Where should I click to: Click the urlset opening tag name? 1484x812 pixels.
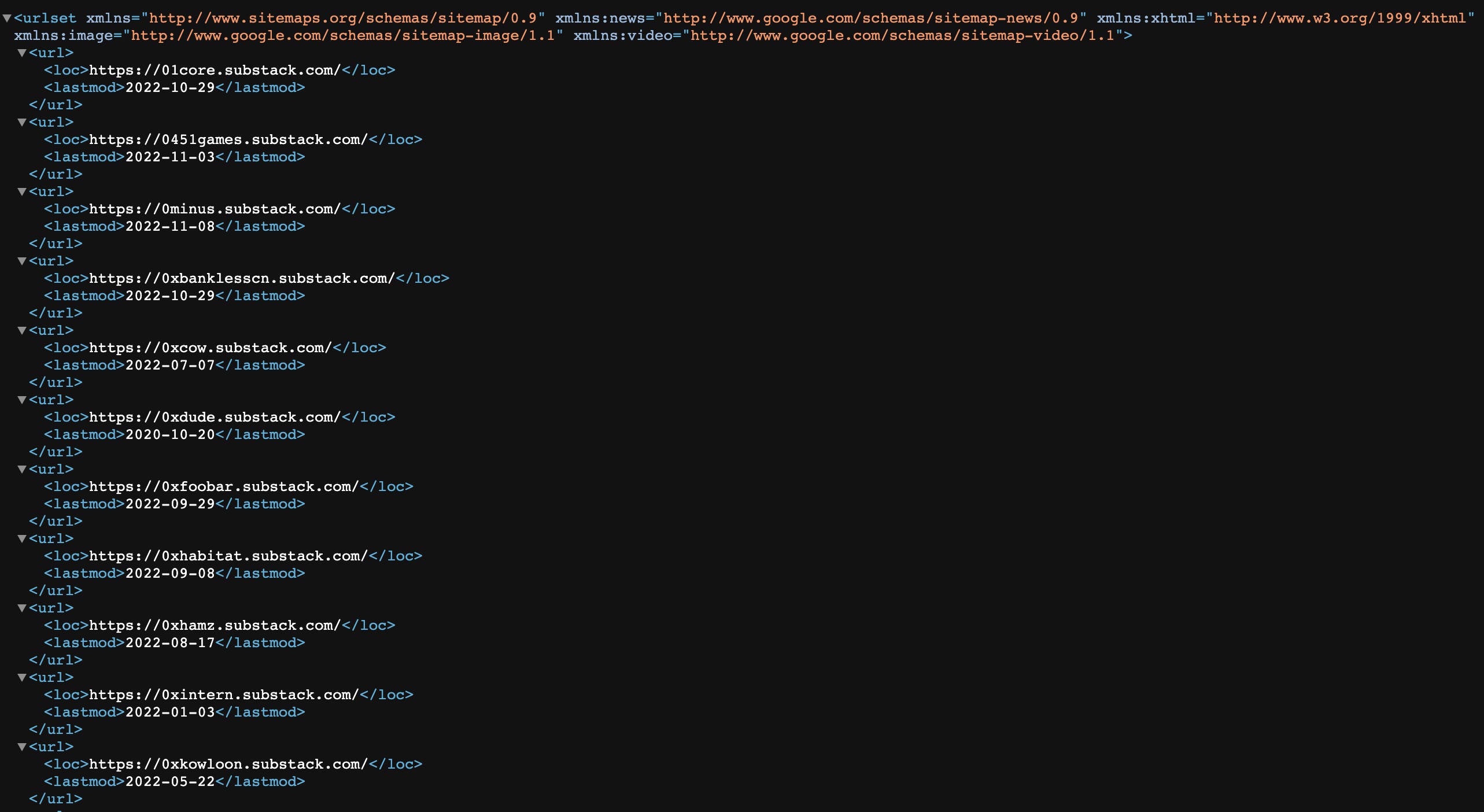[x=49, y=19]
